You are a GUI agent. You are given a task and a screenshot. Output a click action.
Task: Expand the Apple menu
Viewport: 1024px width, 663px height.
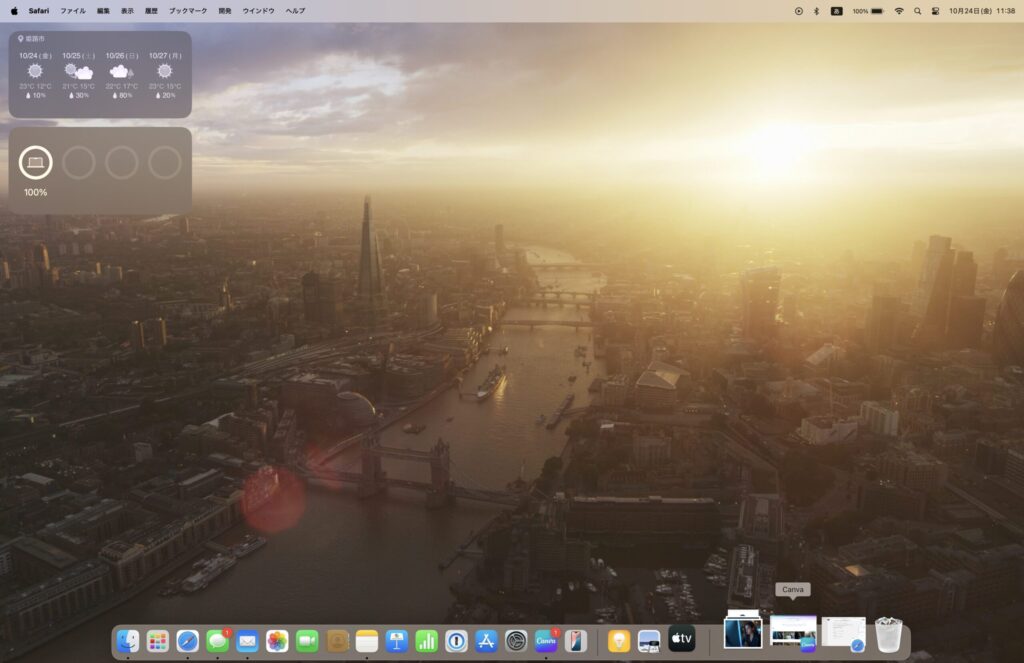(x=14, y=11)
